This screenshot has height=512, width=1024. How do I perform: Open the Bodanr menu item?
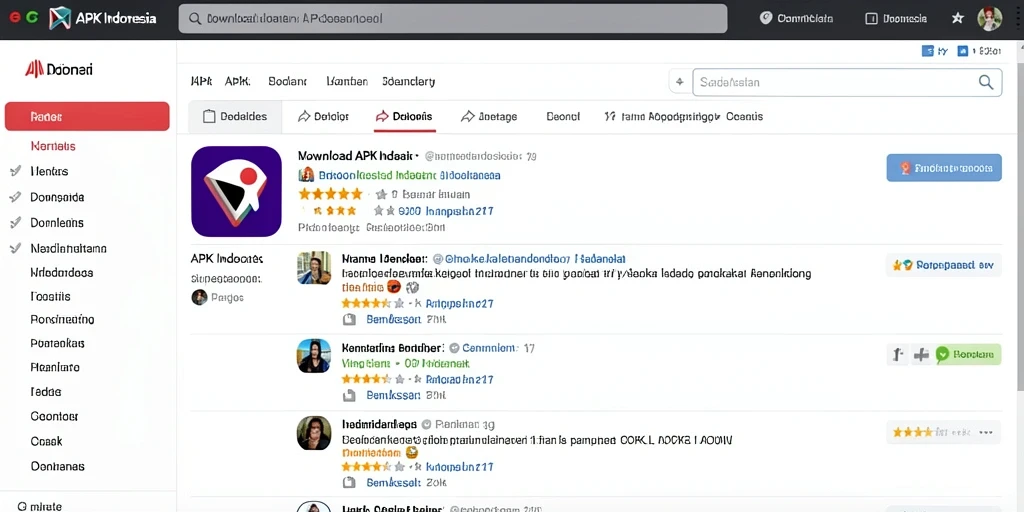coord(287,82)
